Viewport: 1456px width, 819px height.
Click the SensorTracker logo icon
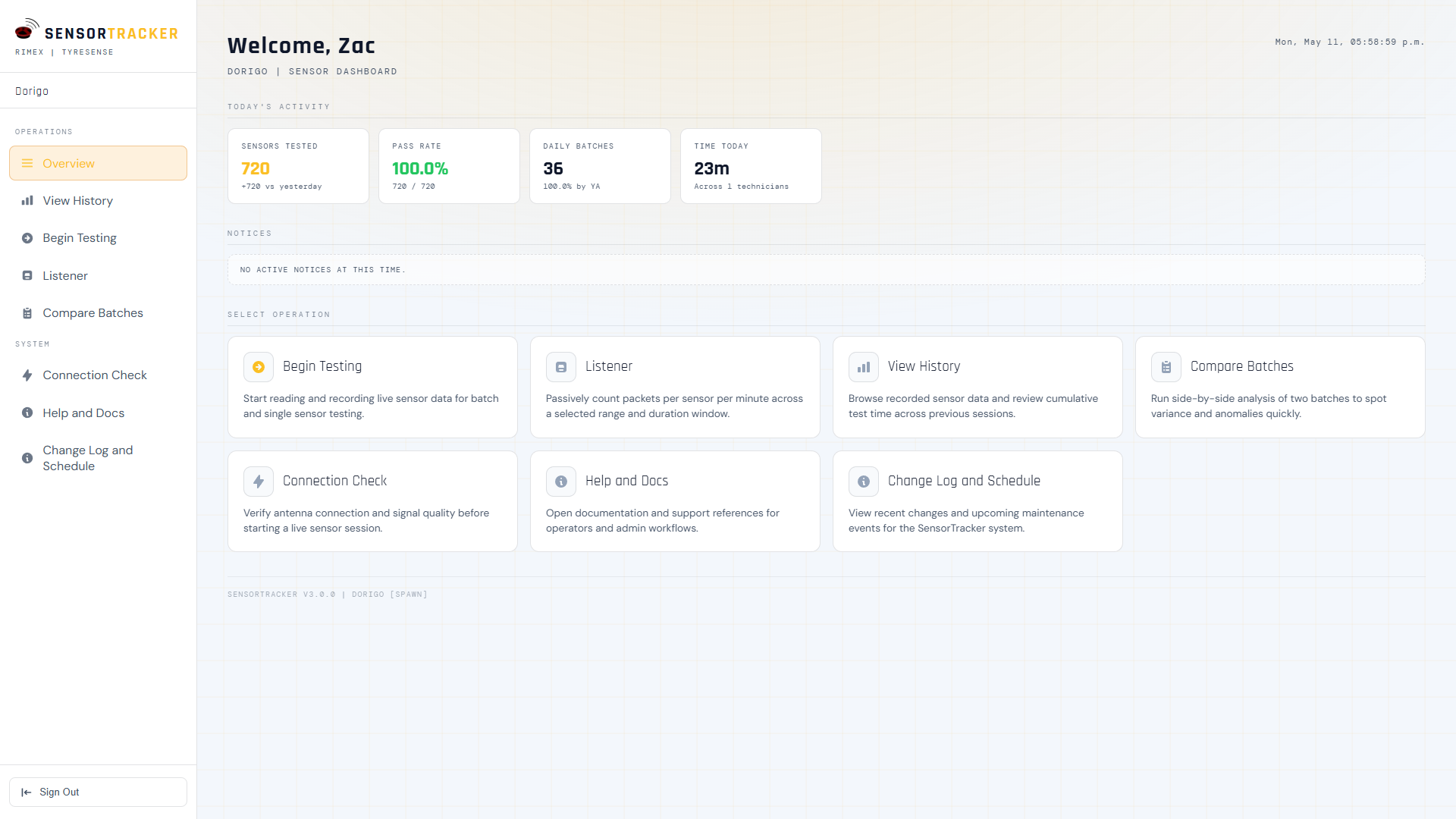click(27, 29)
